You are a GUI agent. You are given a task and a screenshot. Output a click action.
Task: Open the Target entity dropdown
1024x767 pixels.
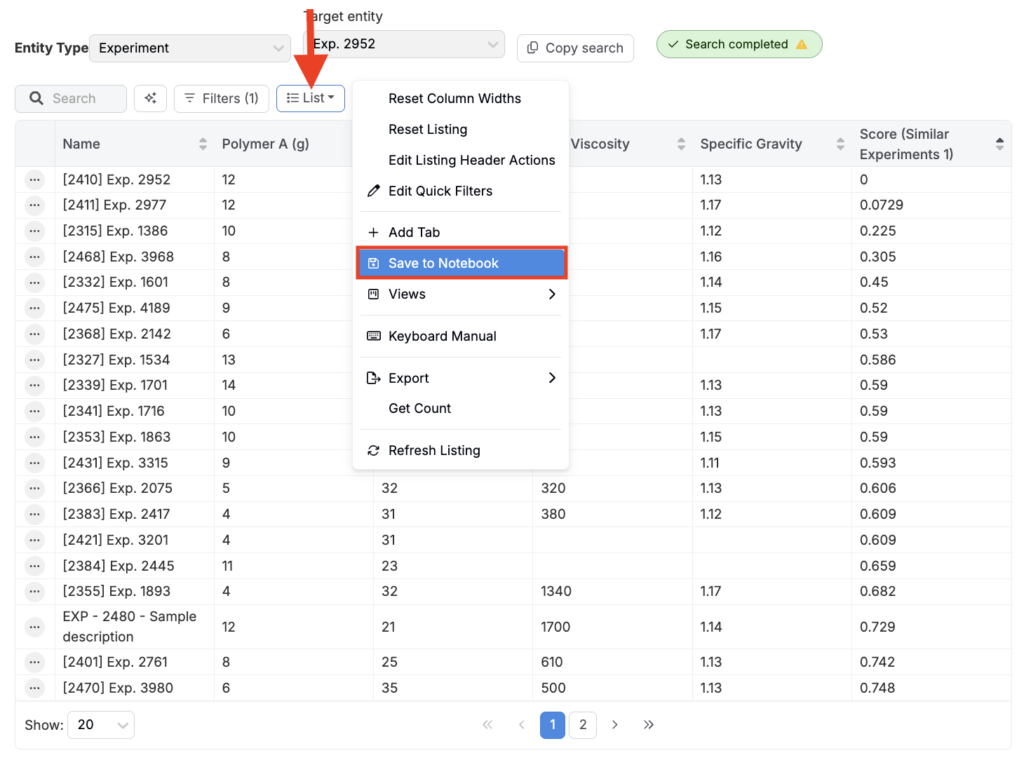pos(404,44)
